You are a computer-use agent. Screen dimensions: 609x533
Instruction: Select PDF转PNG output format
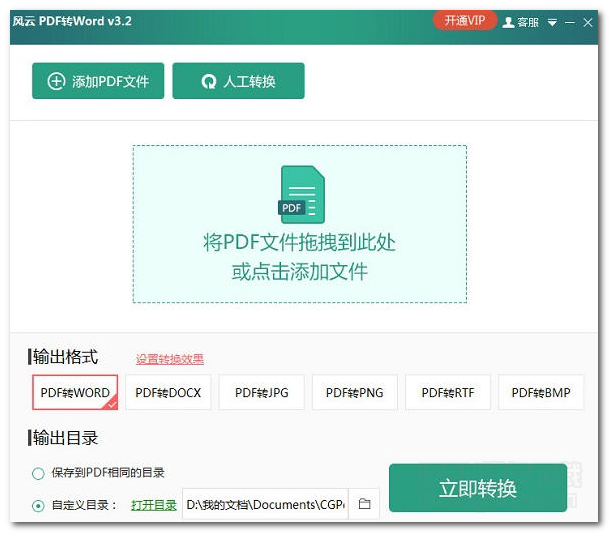point(355,392)
